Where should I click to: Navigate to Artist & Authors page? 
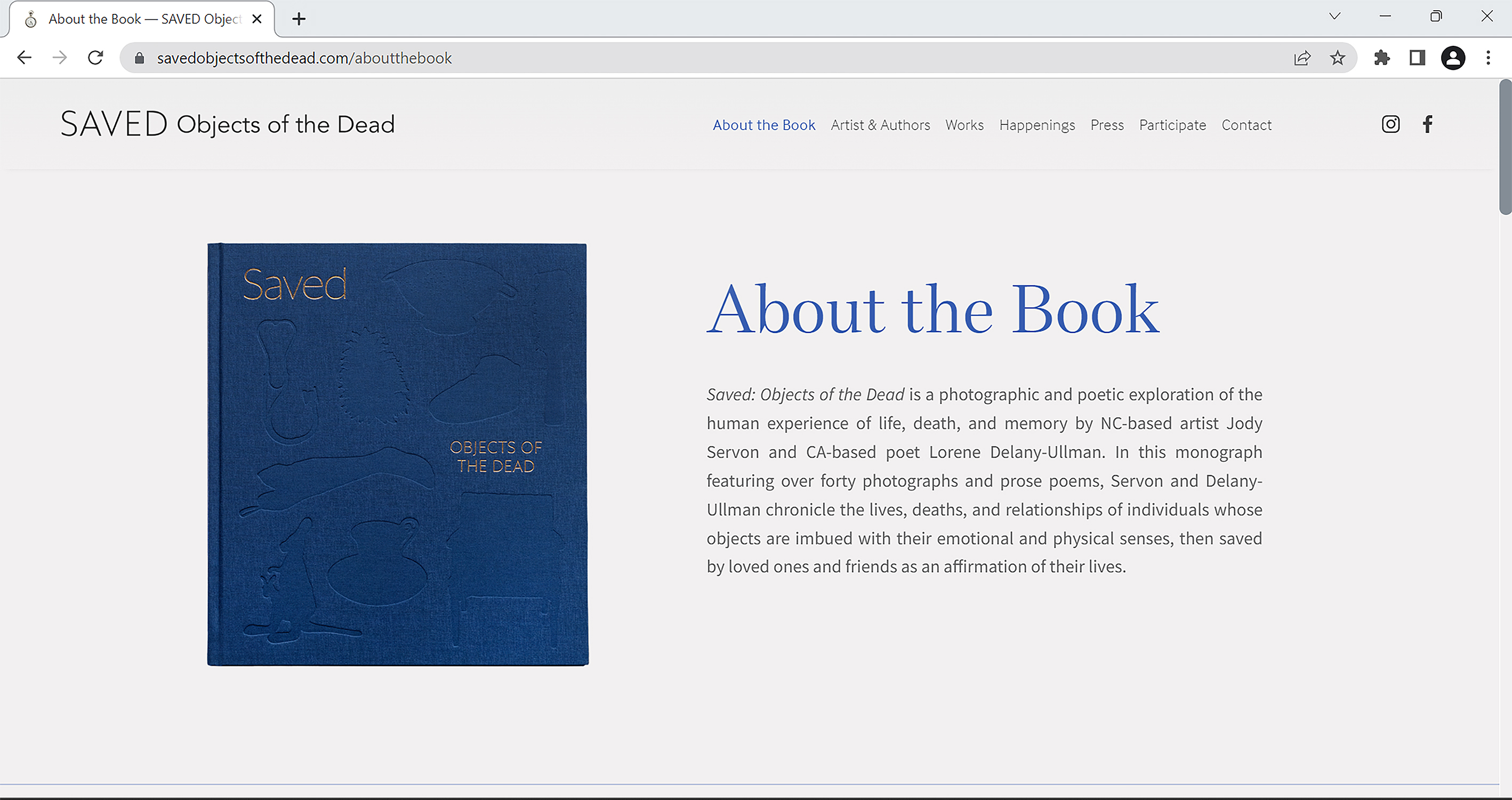coord(880,125)
